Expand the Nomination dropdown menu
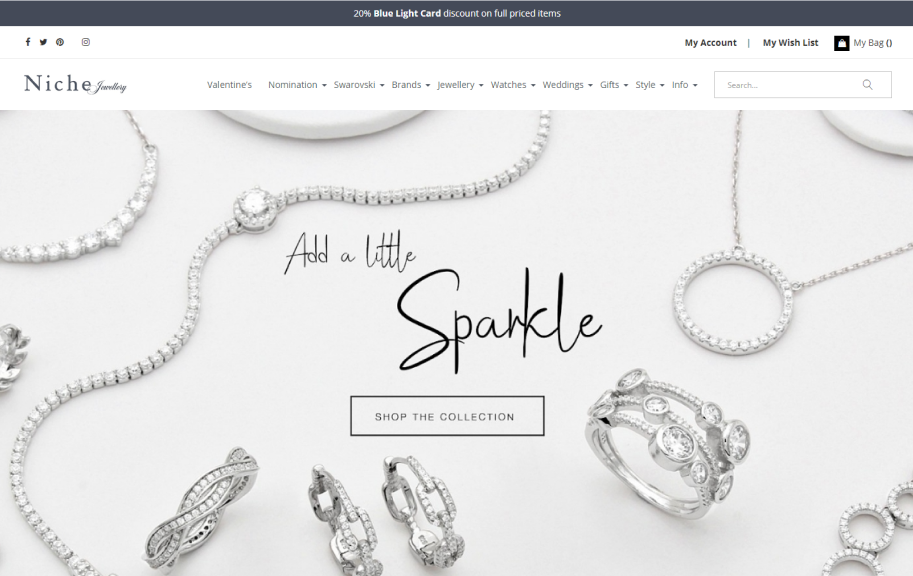913x576 pixels. [297, 85]
